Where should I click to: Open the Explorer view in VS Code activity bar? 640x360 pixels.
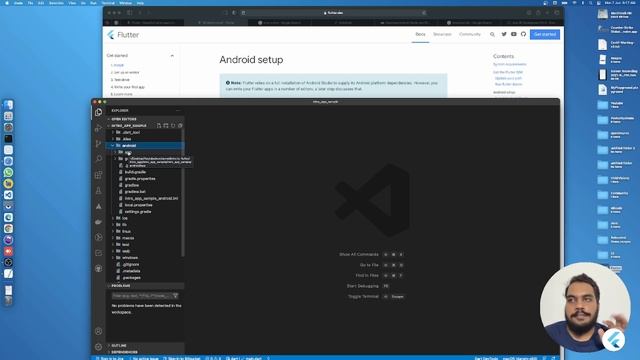coord(98,112)
